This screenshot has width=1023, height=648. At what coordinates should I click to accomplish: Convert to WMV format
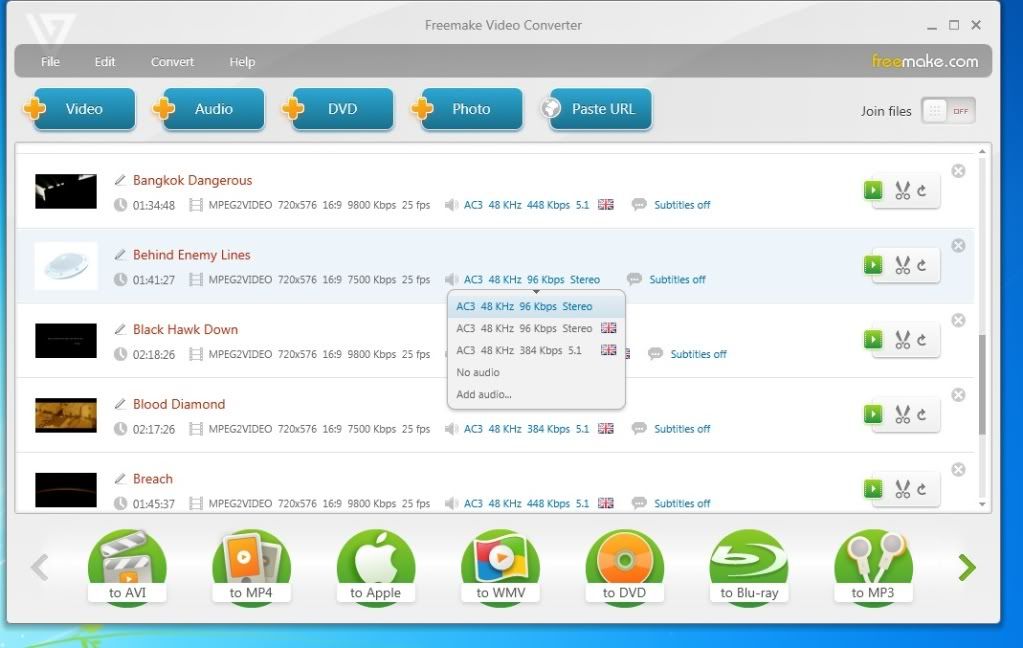pyautogui.click(x=500, y=566)
